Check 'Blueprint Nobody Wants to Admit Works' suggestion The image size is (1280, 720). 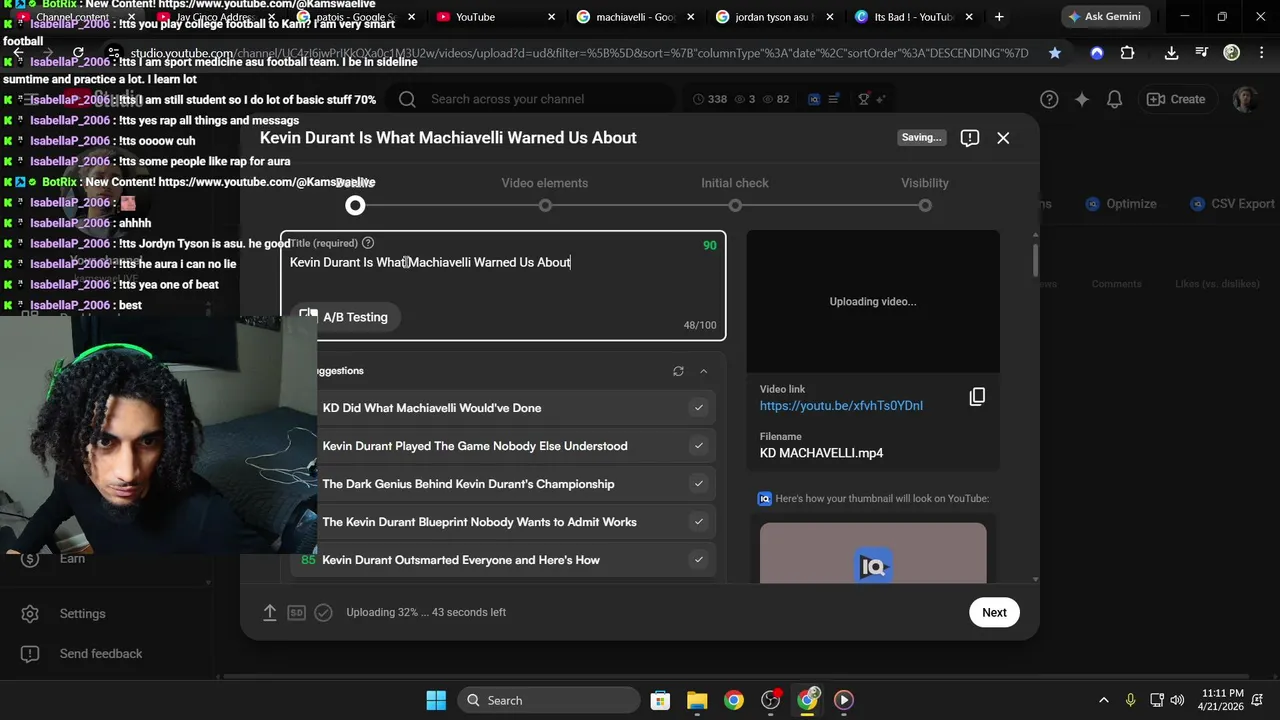coord(699,522)
